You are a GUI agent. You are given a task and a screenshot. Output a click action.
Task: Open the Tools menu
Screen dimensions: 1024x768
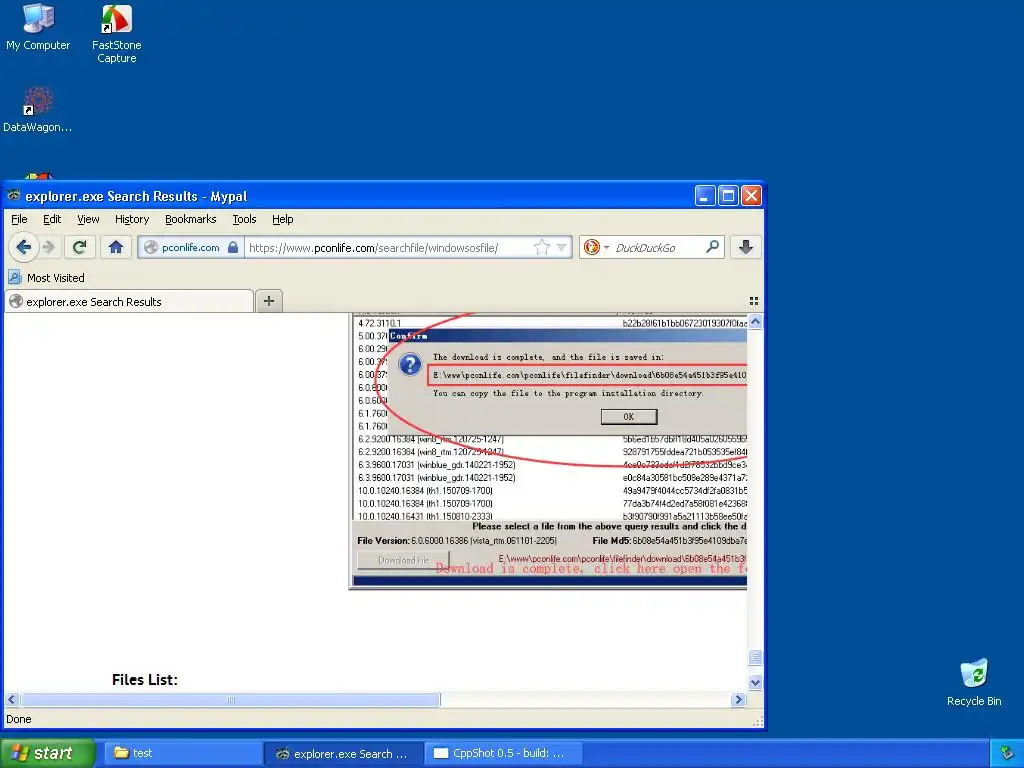(244, 219)
